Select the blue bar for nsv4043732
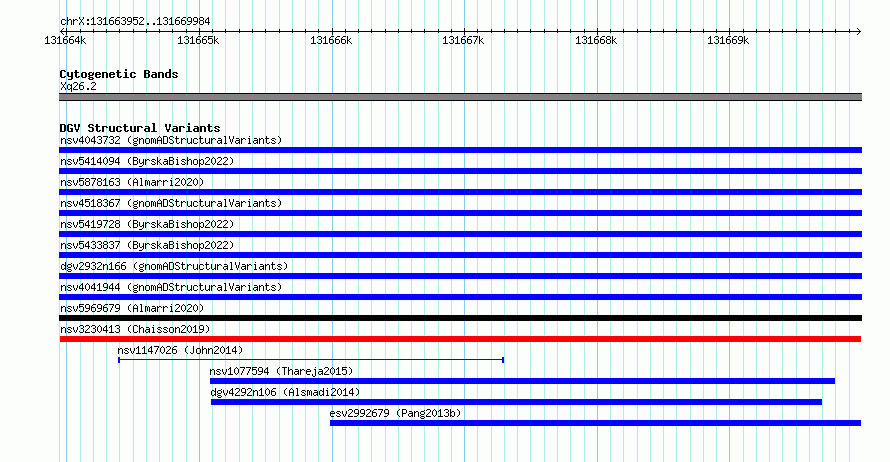890x462 pixels. coord(460,150)
